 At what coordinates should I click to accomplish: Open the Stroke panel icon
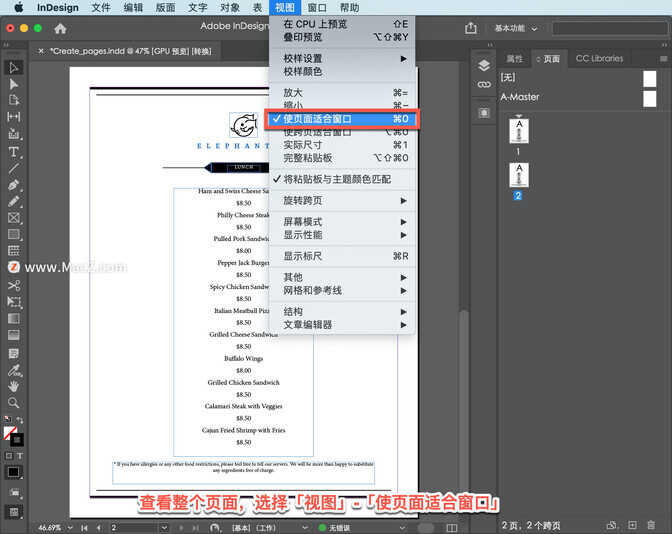[484, 113]
